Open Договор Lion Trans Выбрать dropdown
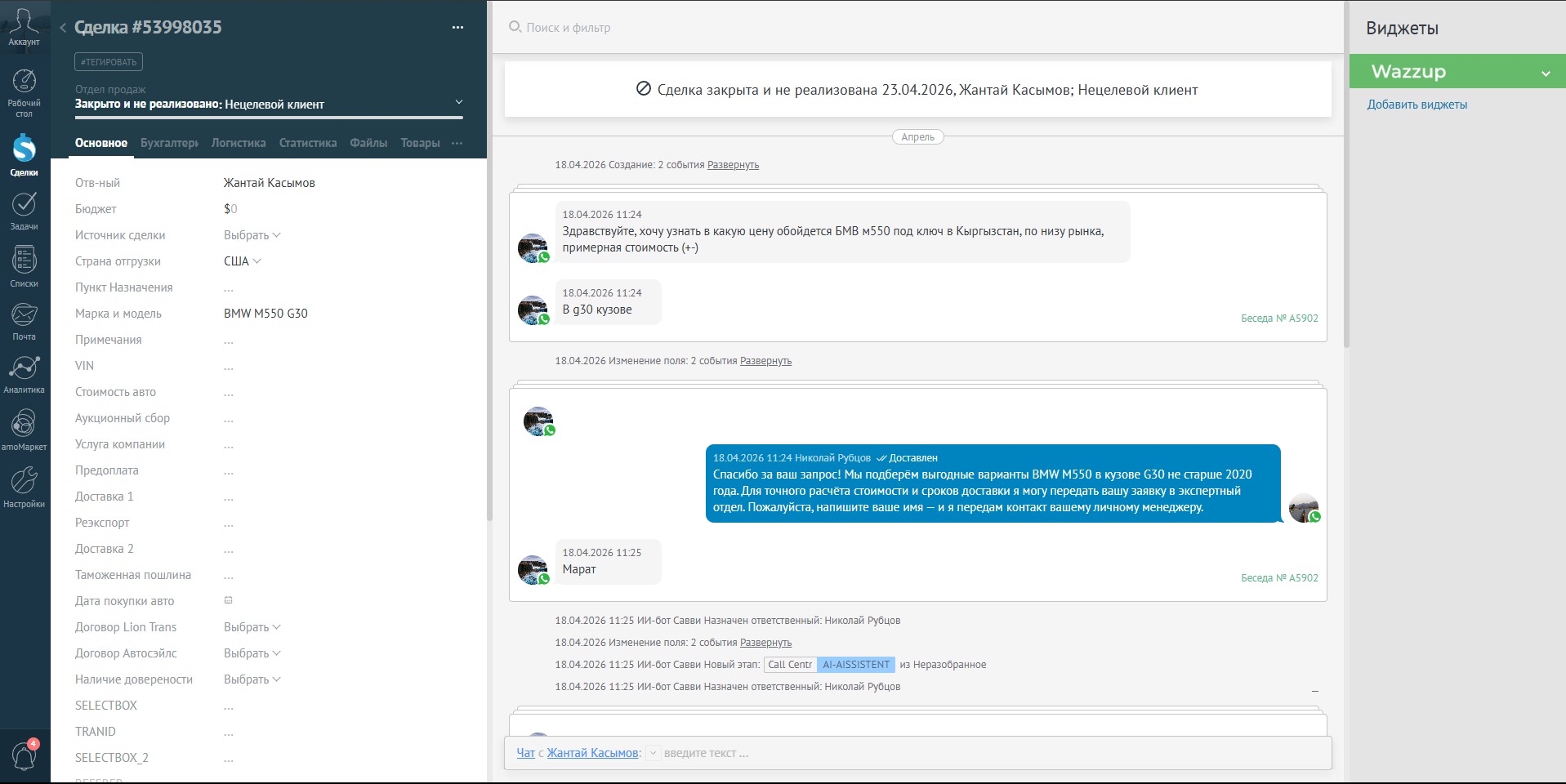Image resolution: width=1566 pixels, height=784 pixels. click(x=252, y=627)
